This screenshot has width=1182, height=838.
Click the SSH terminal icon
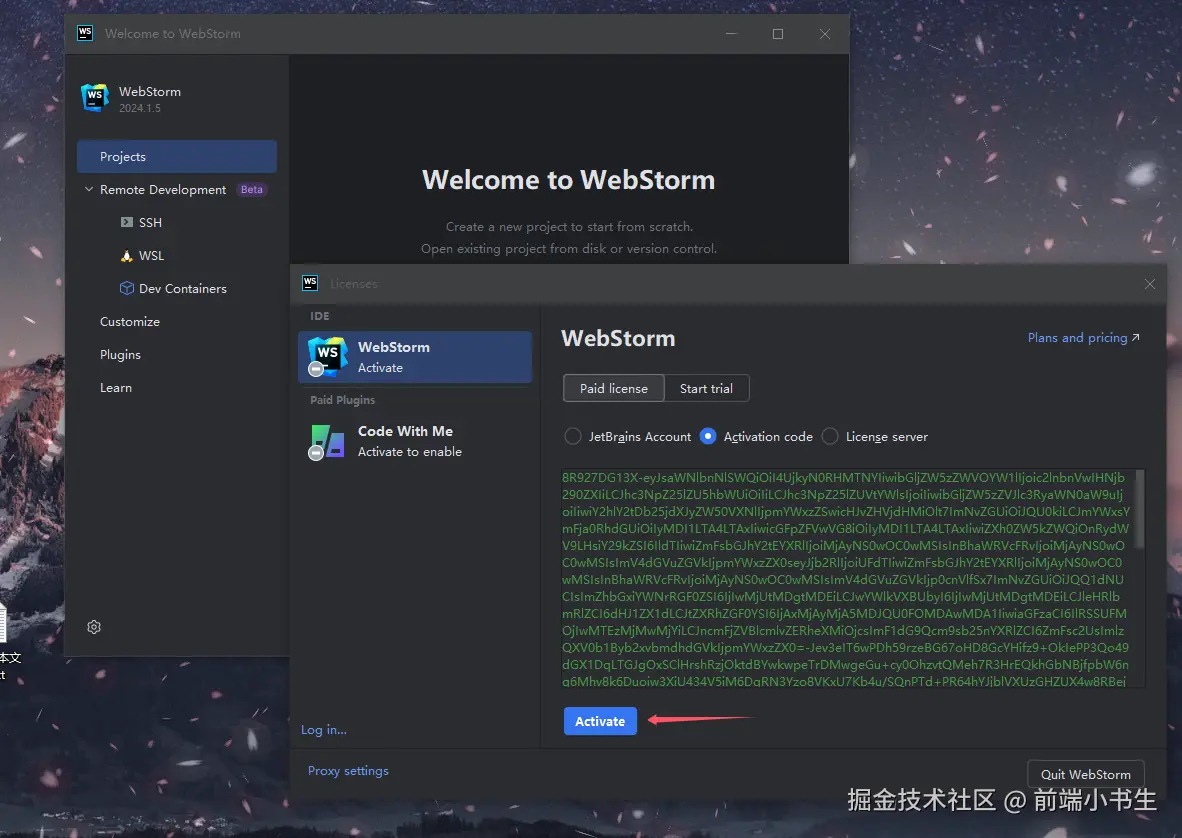pos(127,222)
